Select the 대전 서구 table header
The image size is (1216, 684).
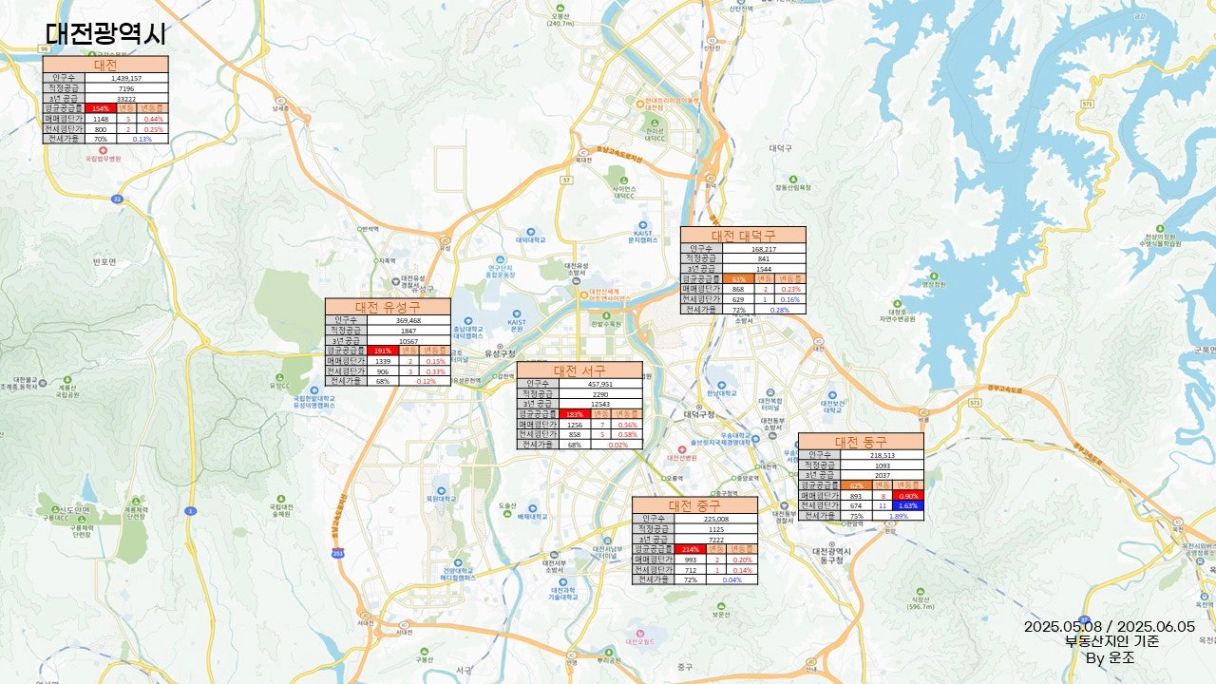tap(580, 370)
